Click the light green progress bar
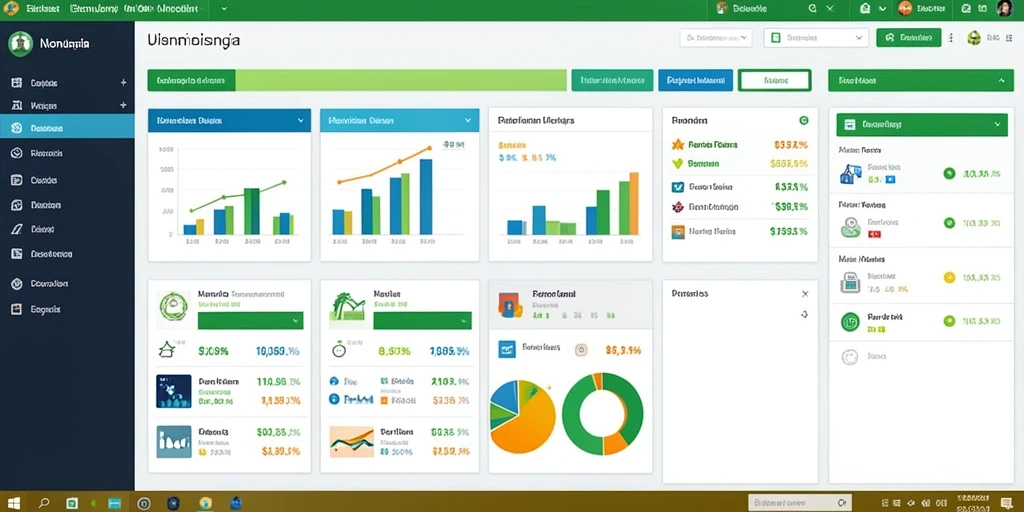 point(400,80)
